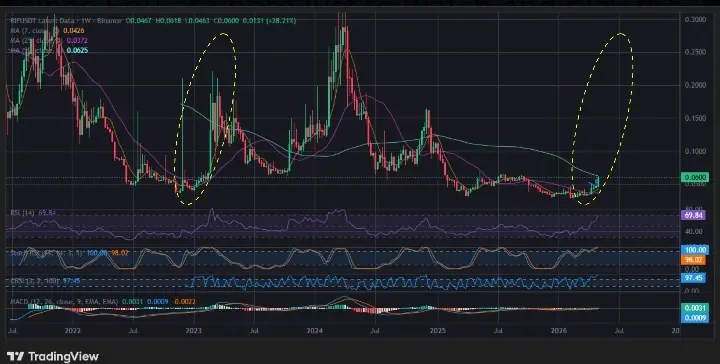Image resolution: width=720 pixels, height=364 pixels.
Task: Click the 0.0600 current price label
Action: [695, 177]
